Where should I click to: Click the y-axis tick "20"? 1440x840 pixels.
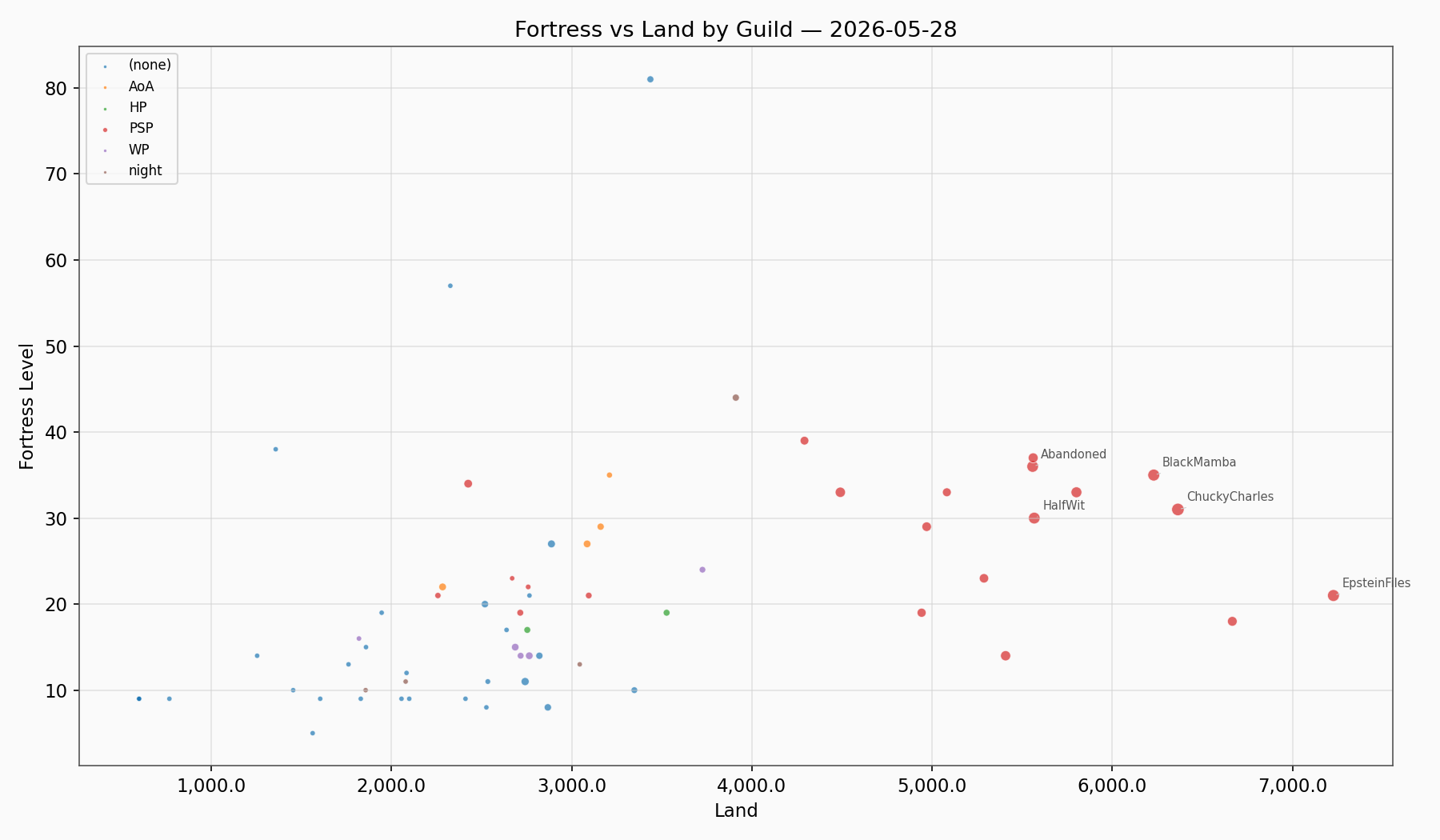(57, 604)
